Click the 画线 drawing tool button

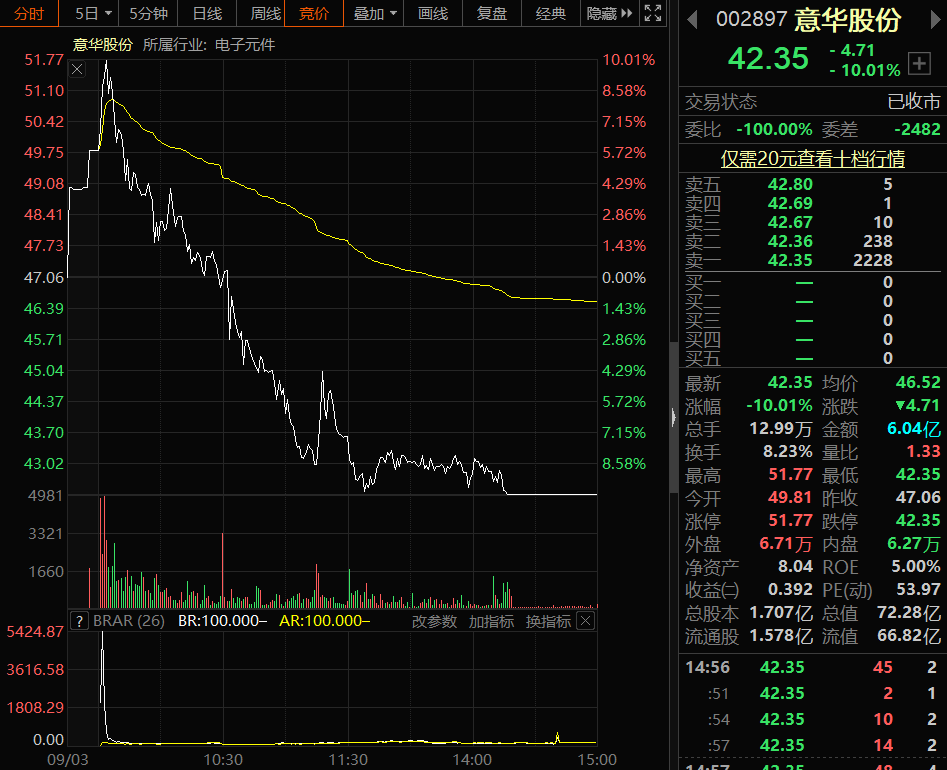433,13
